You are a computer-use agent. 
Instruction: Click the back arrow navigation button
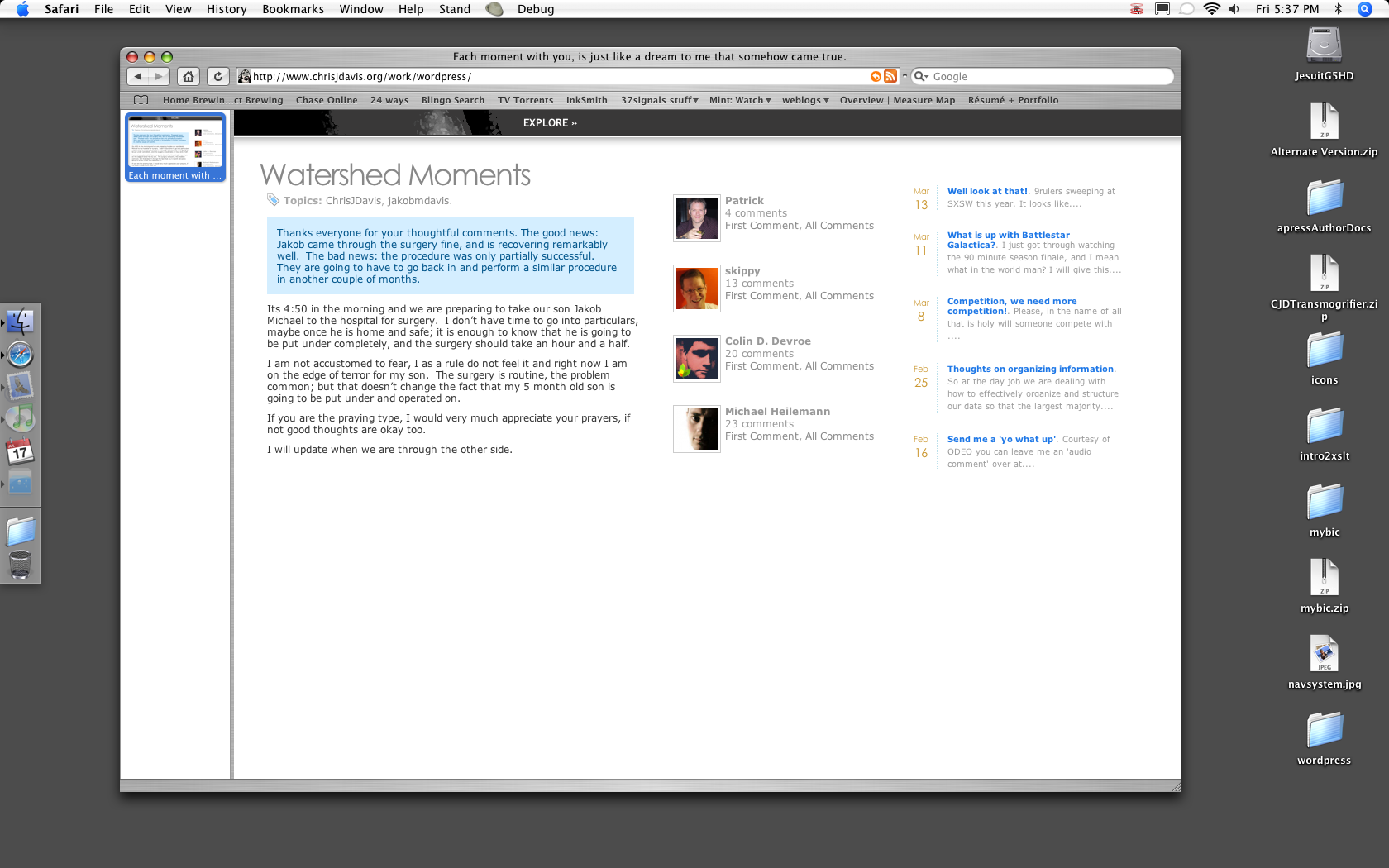138,76
